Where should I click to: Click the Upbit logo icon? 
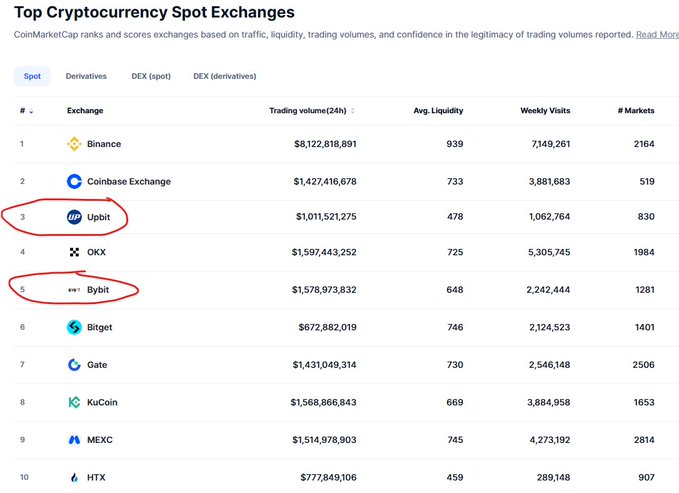click(74, 217)
